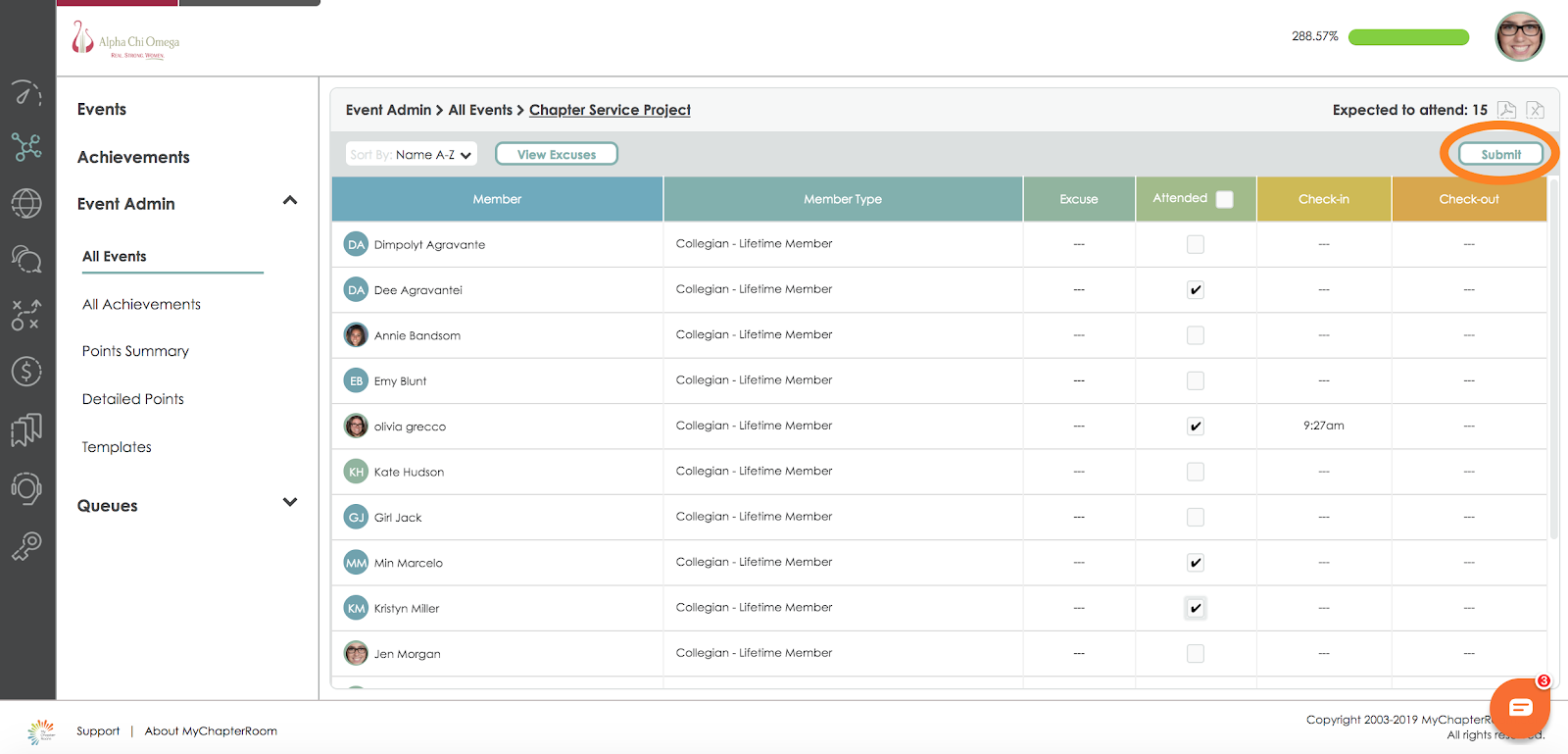Check Attended for Dimpolyt Agravante
The height and width of the screenshot is (754, 1568).
pyautogui.click(x=1196, y=244)
